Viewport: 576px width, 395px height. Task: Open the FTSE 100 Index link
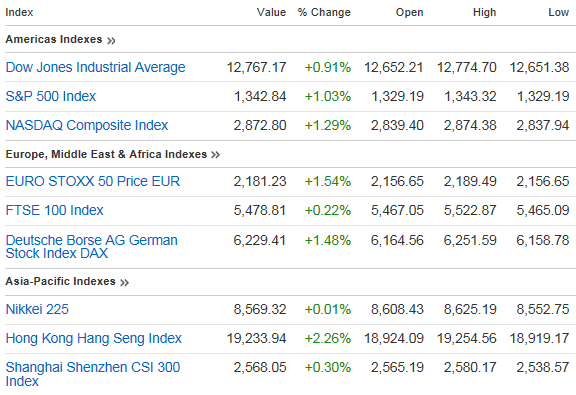(54, 210)
